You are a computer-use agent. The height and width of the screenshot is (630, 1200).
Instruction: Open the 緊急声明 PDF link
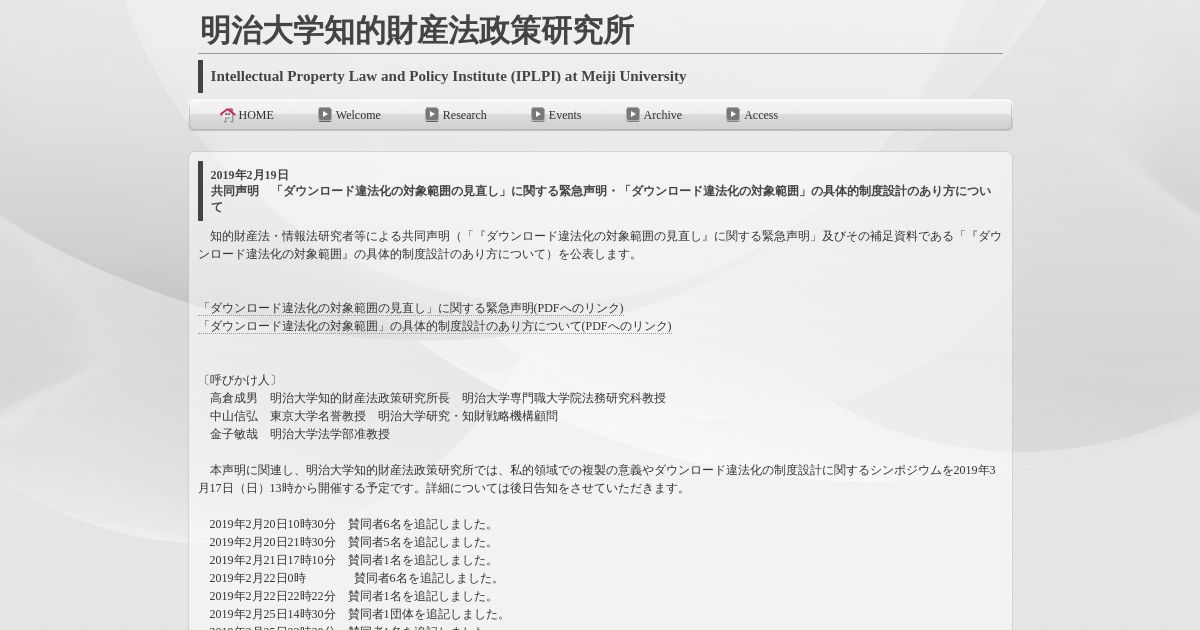411,308
